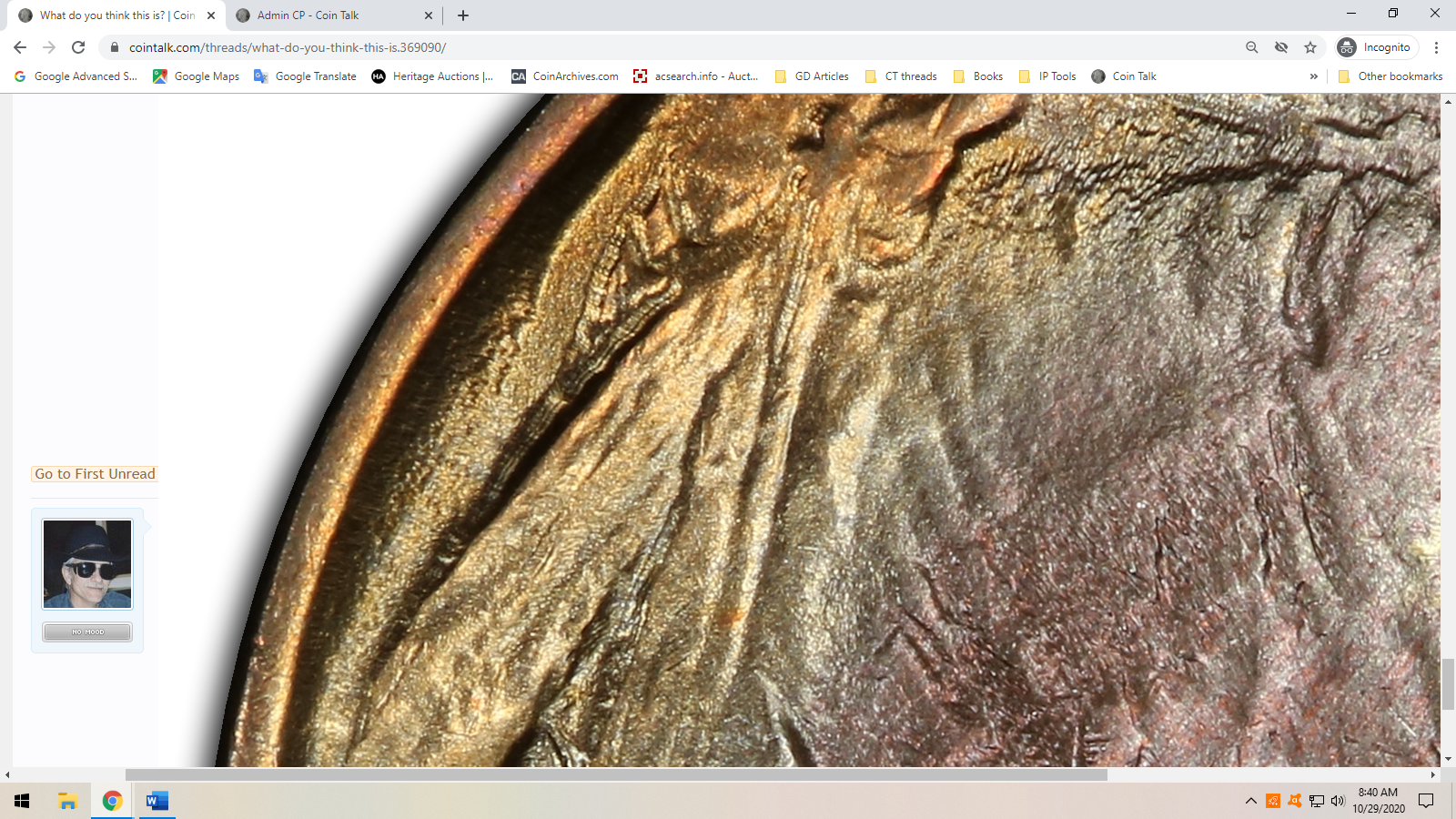Open the Coin Talk bookmark
The width and height of the screenshot is (1456, 819).
coord(1124,76)
